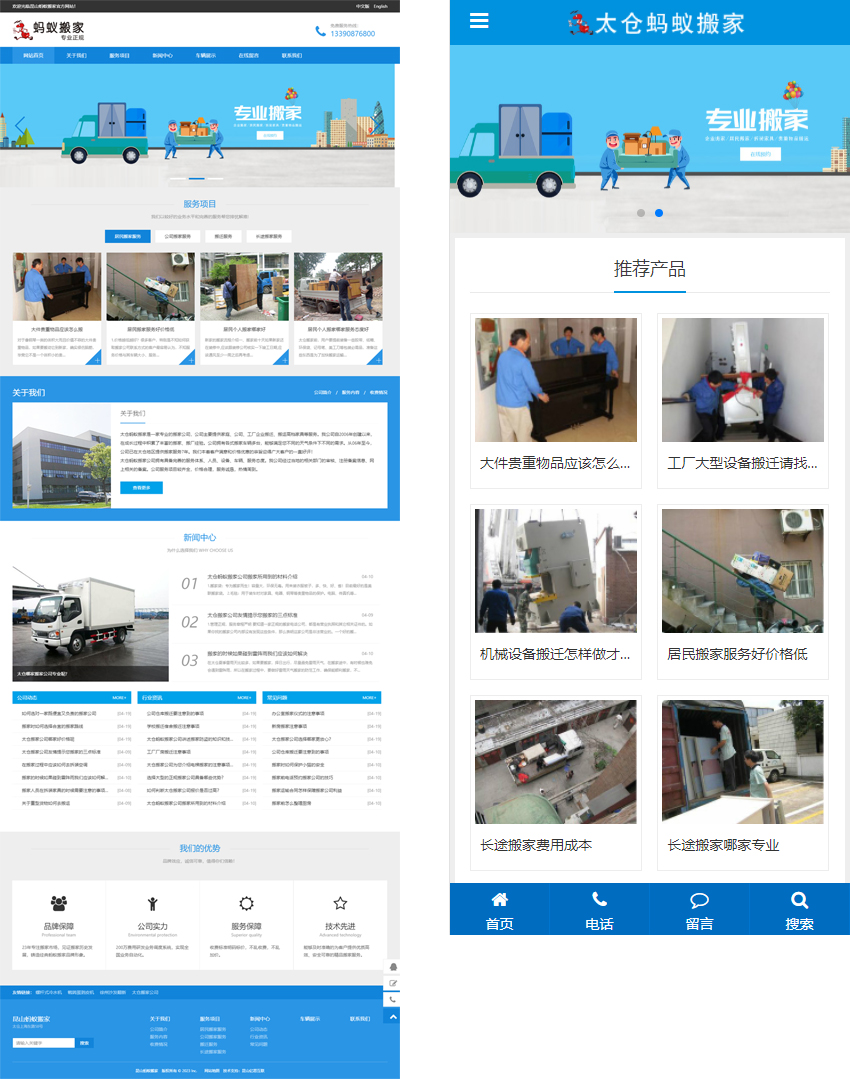Click the 技术先进 star icon

coord(340,903)
